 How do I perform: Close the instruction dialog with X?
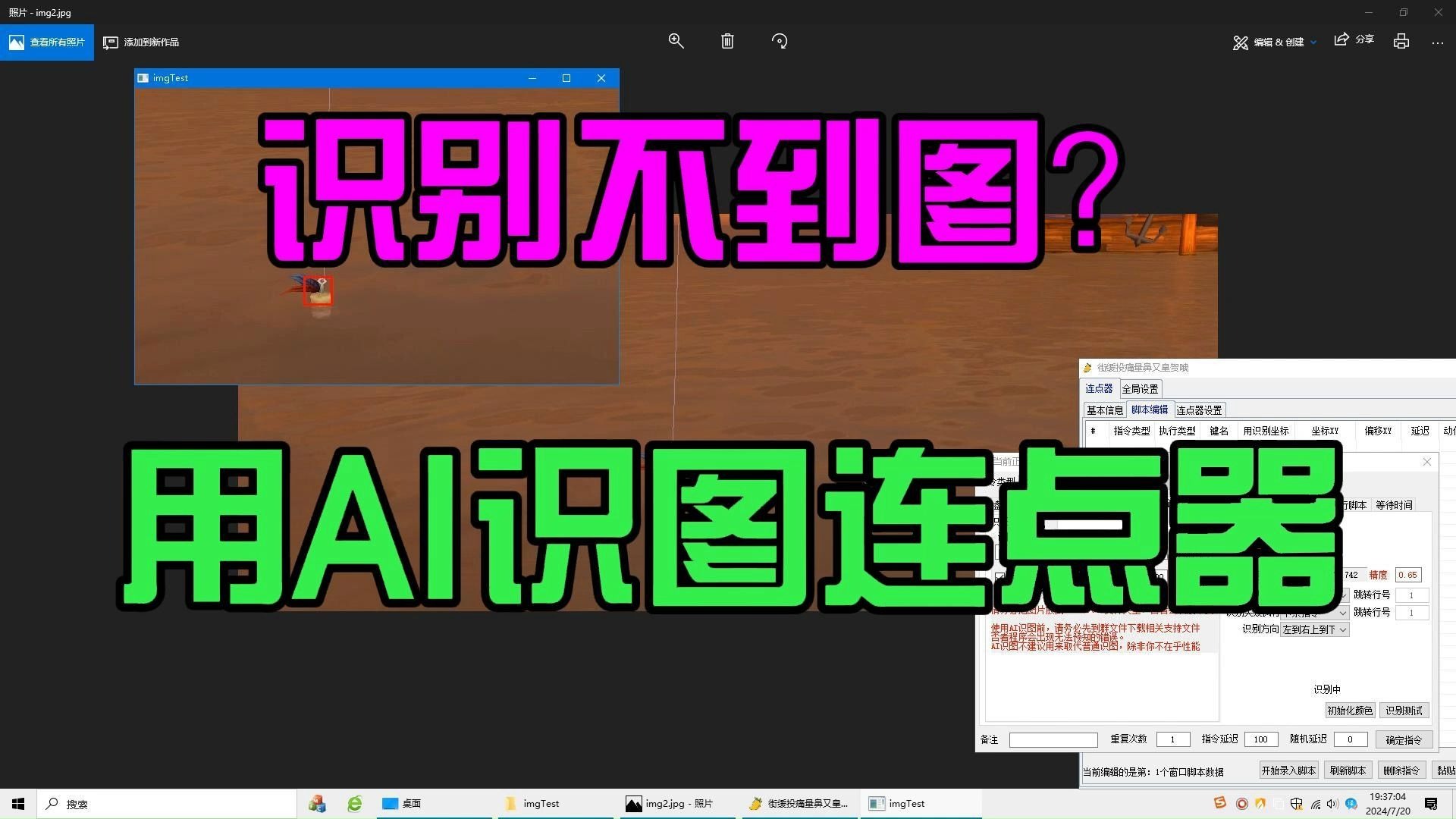pyautogui.click(x=1426, y=462)
